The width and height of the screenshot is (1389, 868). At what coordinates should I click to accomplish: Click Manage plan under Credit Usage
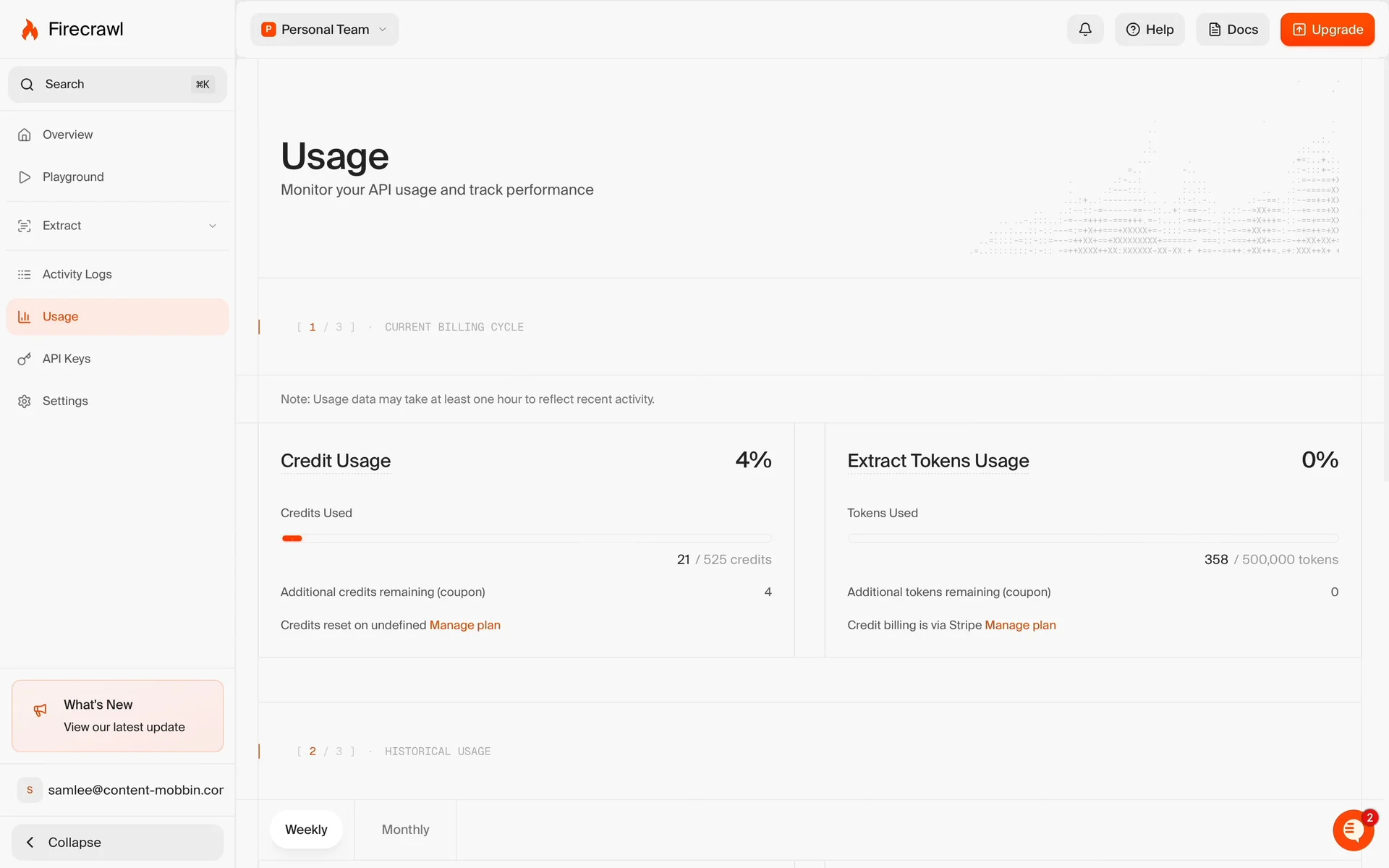click(464, 625)
